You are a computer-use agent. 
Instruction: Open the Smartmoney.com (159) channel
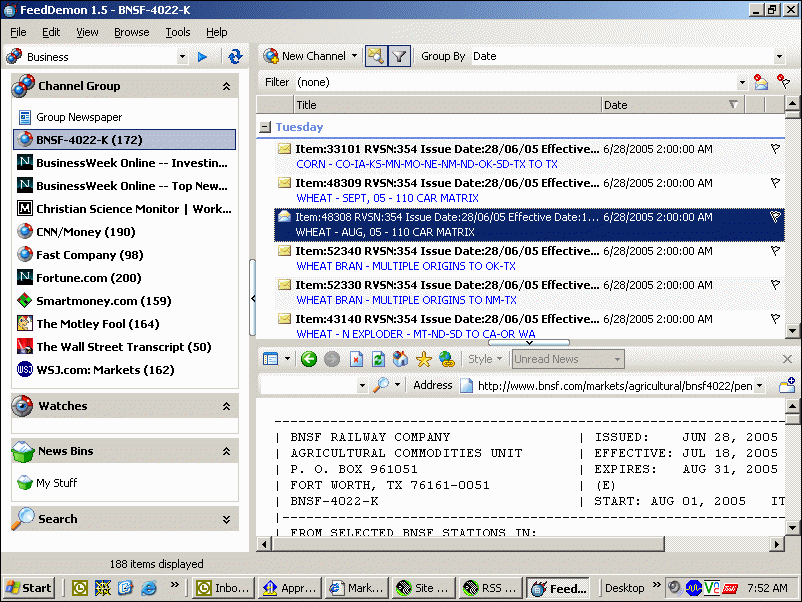tap(104, 301)
